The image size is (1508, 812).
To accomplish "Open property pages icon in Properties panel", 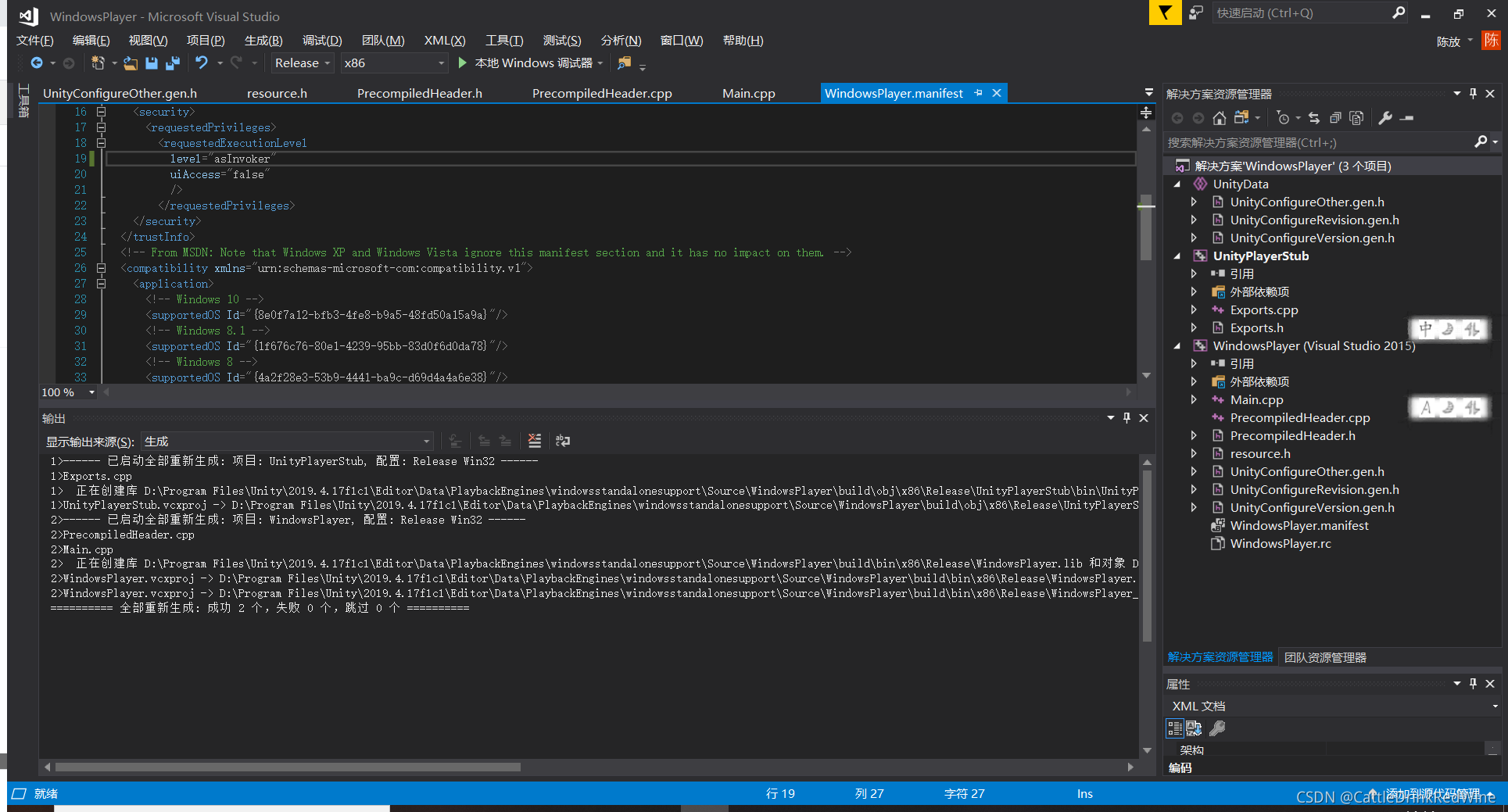I will pyautogui.click(x=1217, y=728).
